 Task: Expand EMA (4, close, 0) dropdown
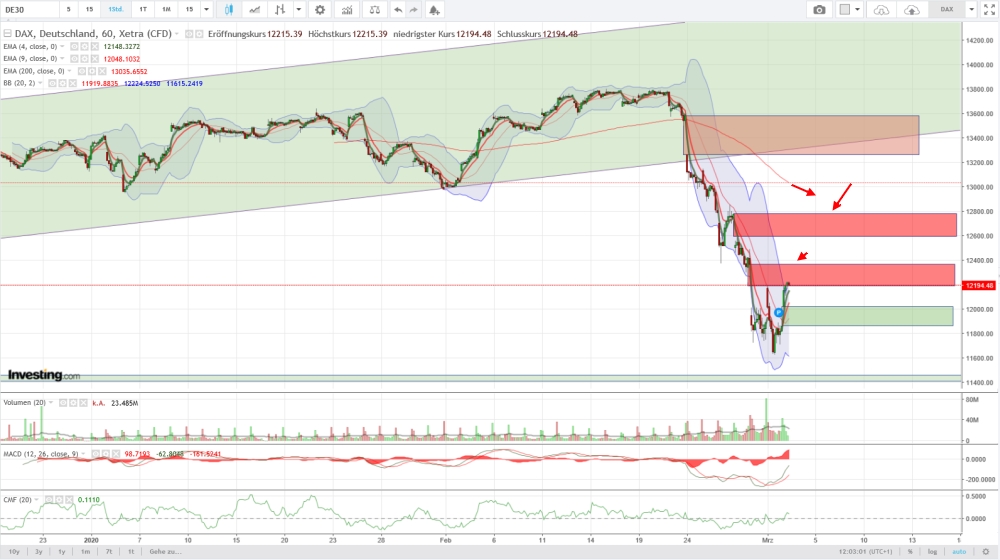[x=62, y=47]
